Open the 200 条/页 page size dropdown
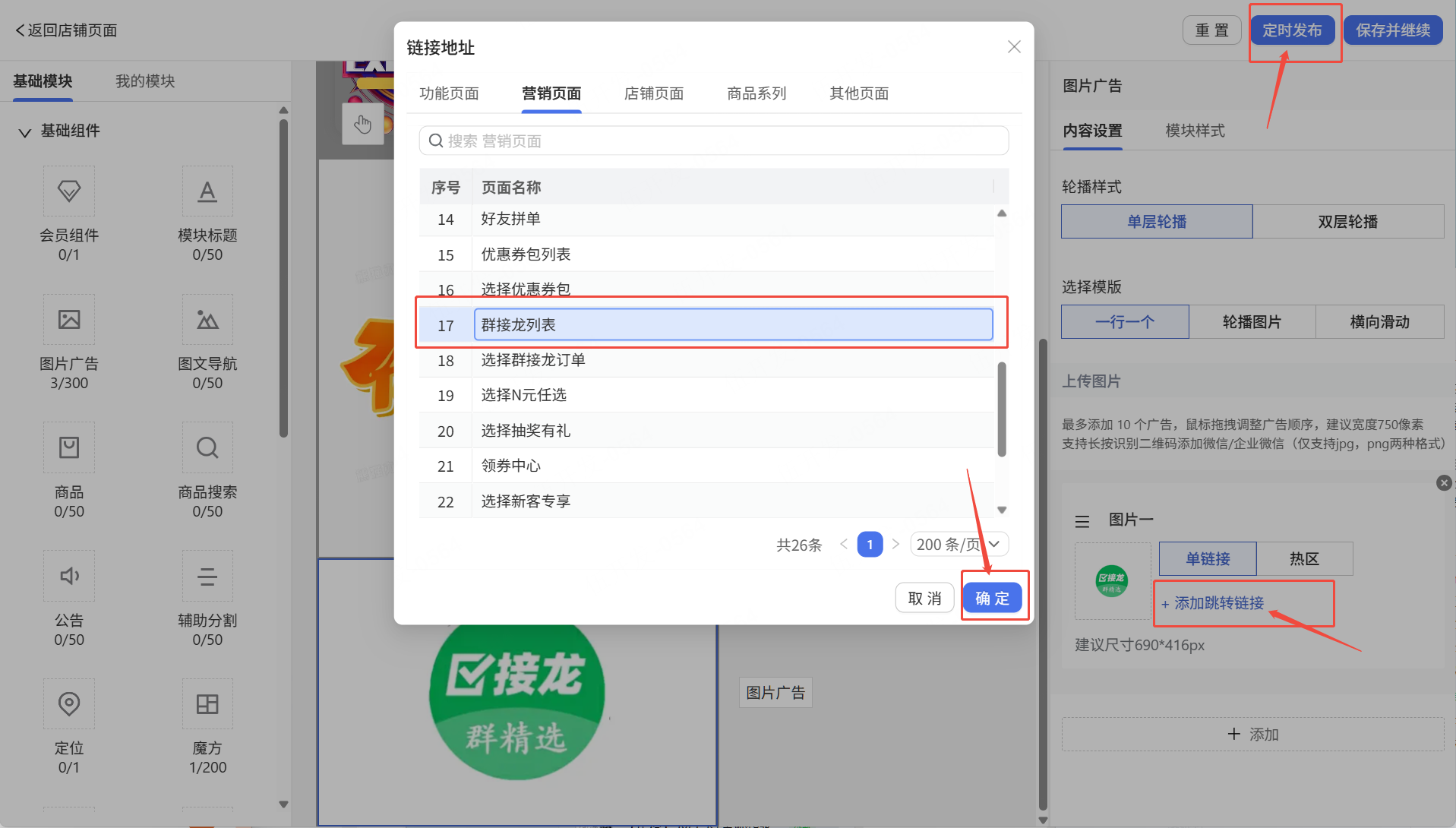Viewport: 1456px width, 828px height. coord(959,544)
